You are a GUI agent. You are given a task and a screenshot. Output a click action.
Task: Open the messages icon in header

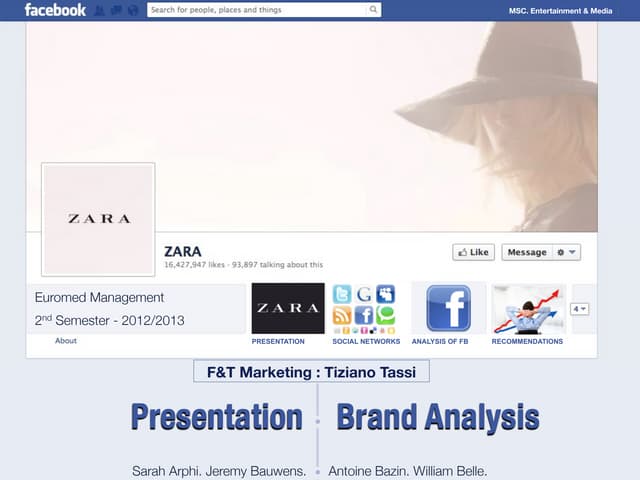click(116, 10)
